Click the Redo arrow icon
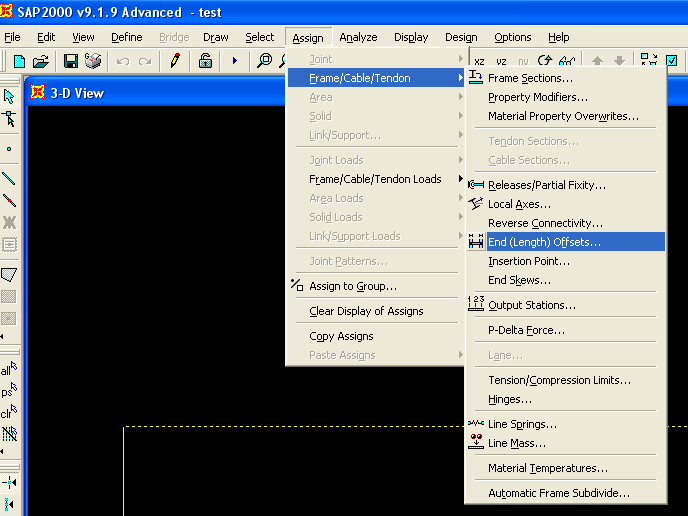Screen dimensions: 688x516 point(145,61)
